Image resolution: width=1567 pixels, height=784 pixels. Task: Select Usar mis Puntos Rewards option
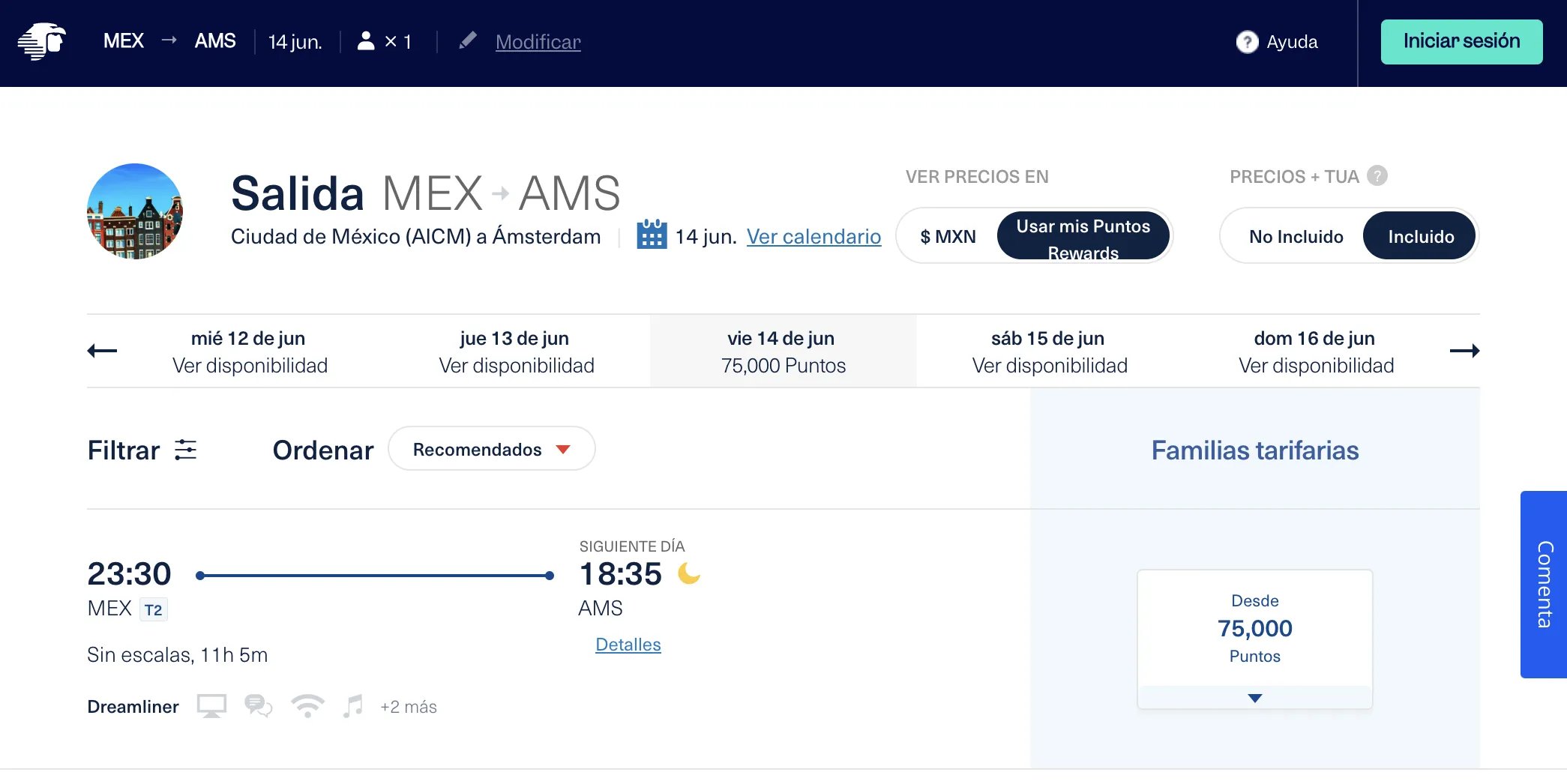1083,237
